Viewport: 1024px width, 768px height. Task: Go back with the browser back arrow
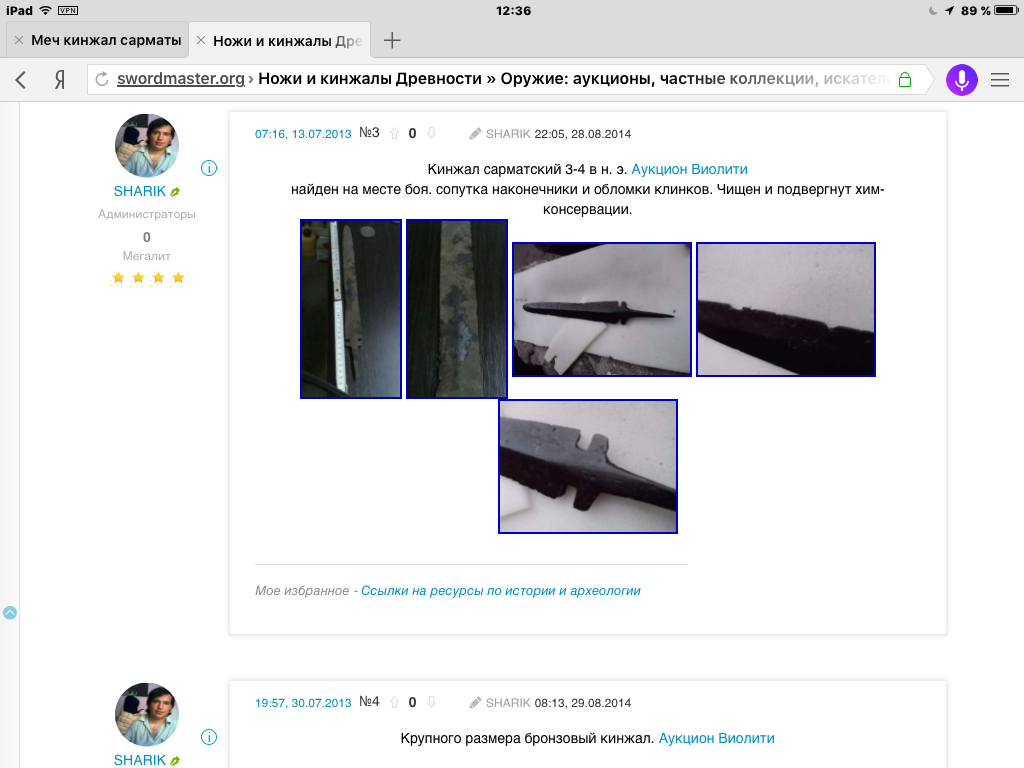pos(21,80)
